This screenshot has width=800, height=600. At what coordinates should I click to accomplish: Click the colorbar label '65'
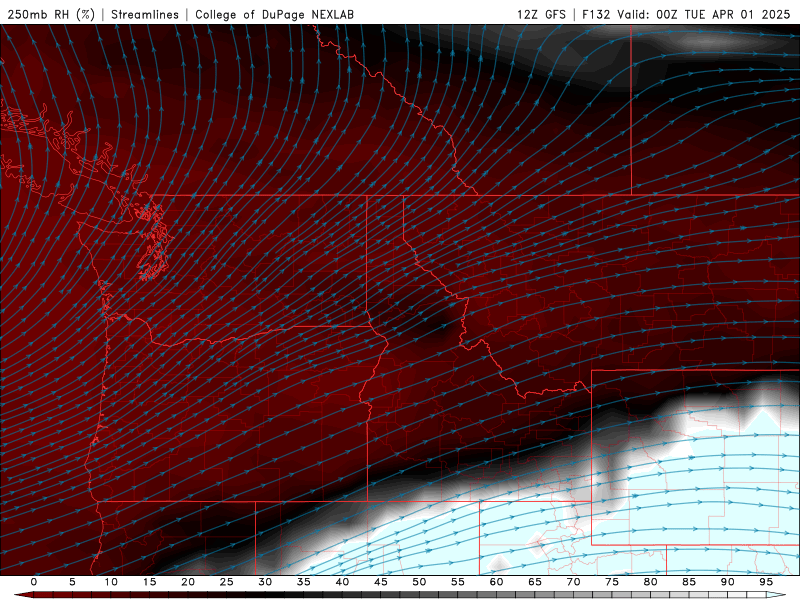(x=535, y=582)
